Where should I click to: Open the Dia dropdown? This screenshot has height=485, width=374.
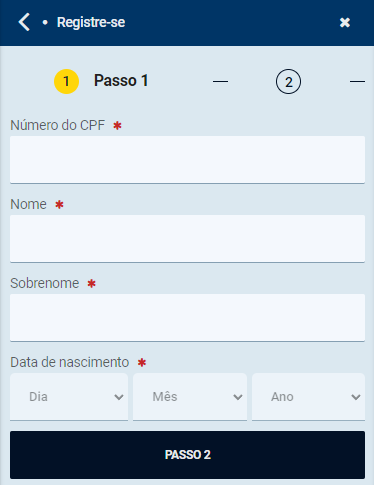[x=69, y=397]
